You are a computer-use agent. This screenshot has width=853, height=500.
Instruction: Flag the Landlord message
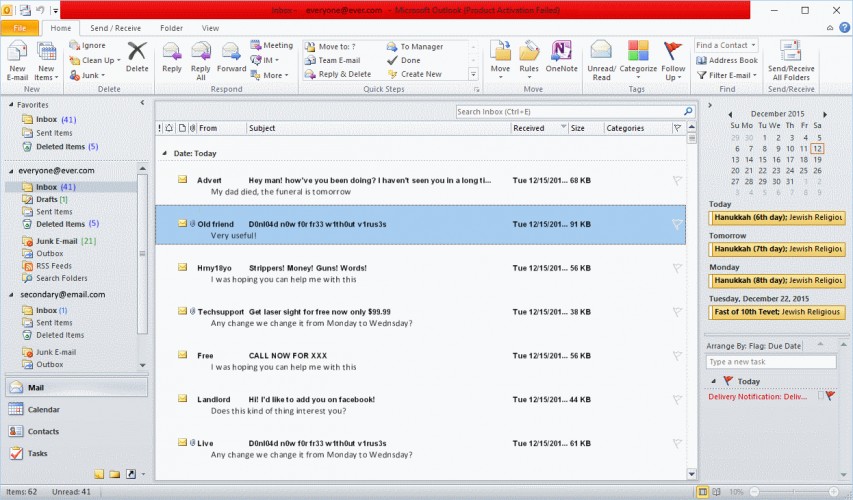tap(677, 399)
